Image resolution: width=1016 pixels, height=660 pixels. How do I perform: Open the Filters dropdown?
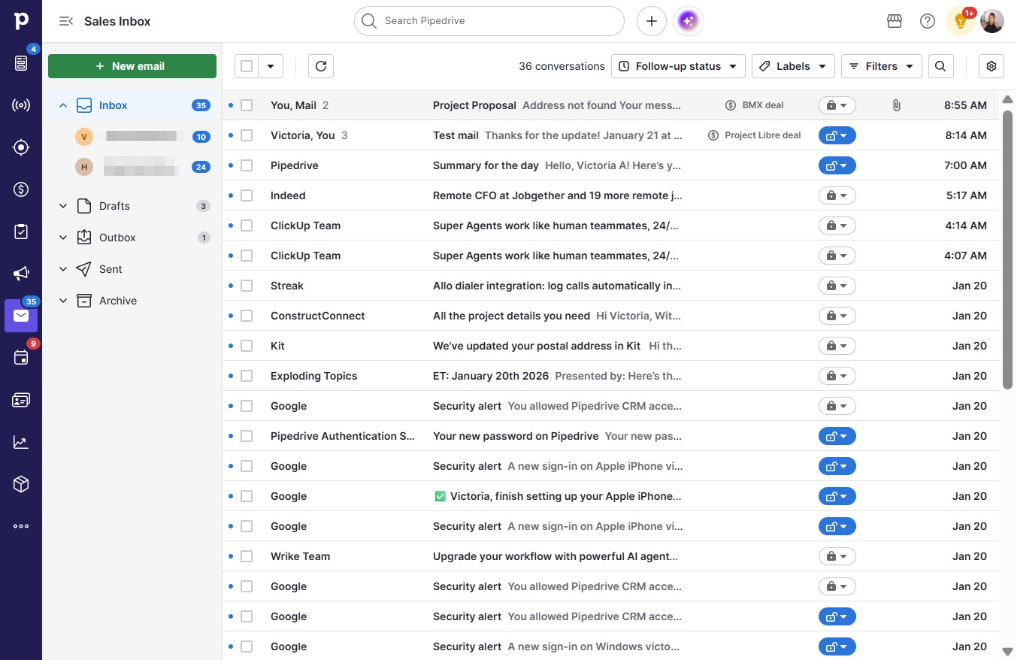(x=881, y=66)
